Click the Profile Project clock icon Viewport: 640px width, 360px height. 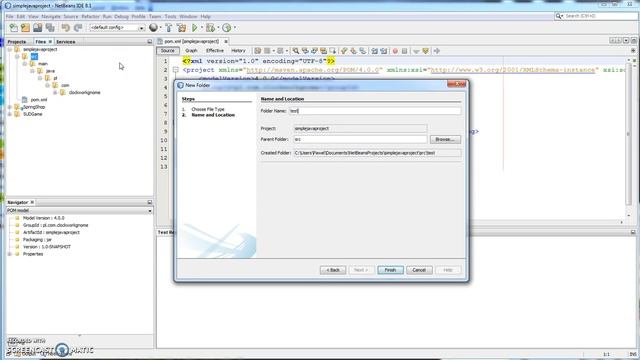pyautogui.click(x=227, y=28)
